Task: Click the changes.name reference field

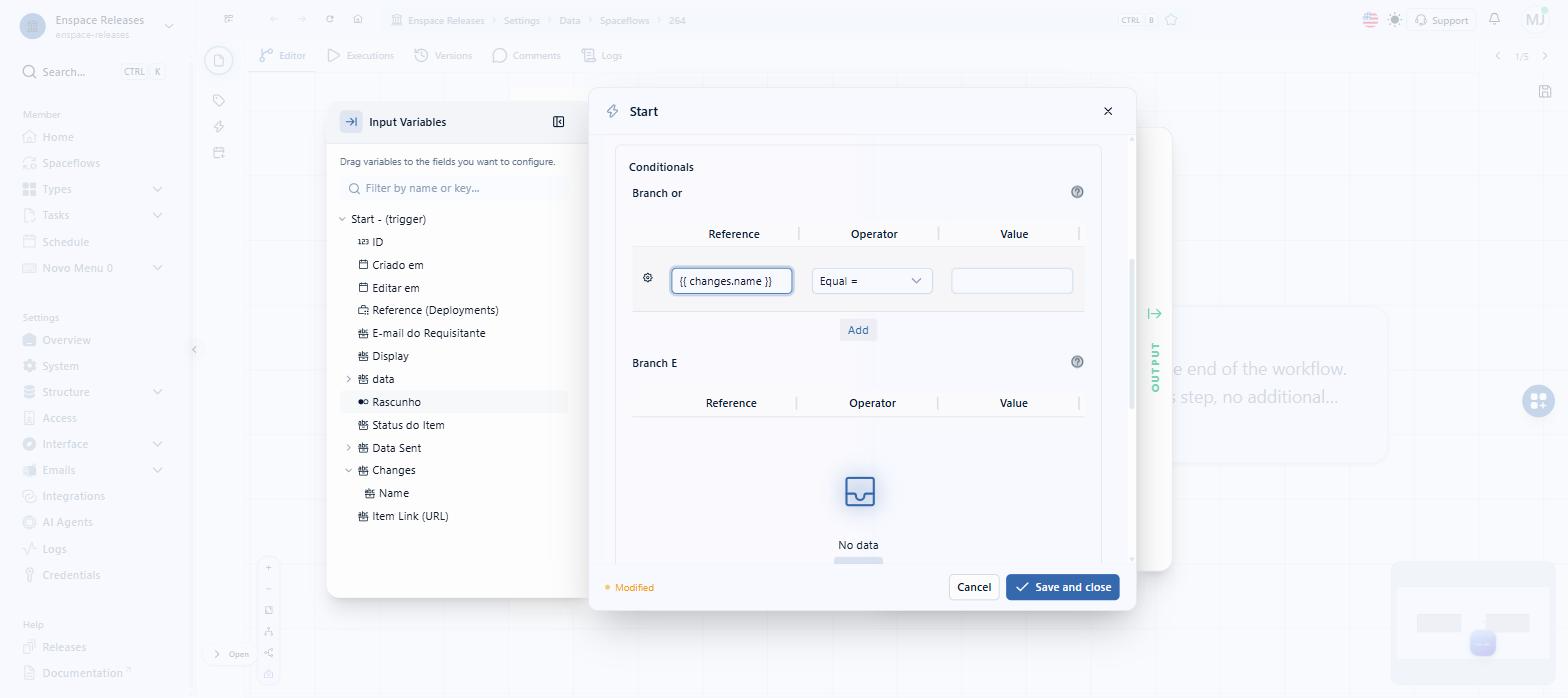Action: 732,281
